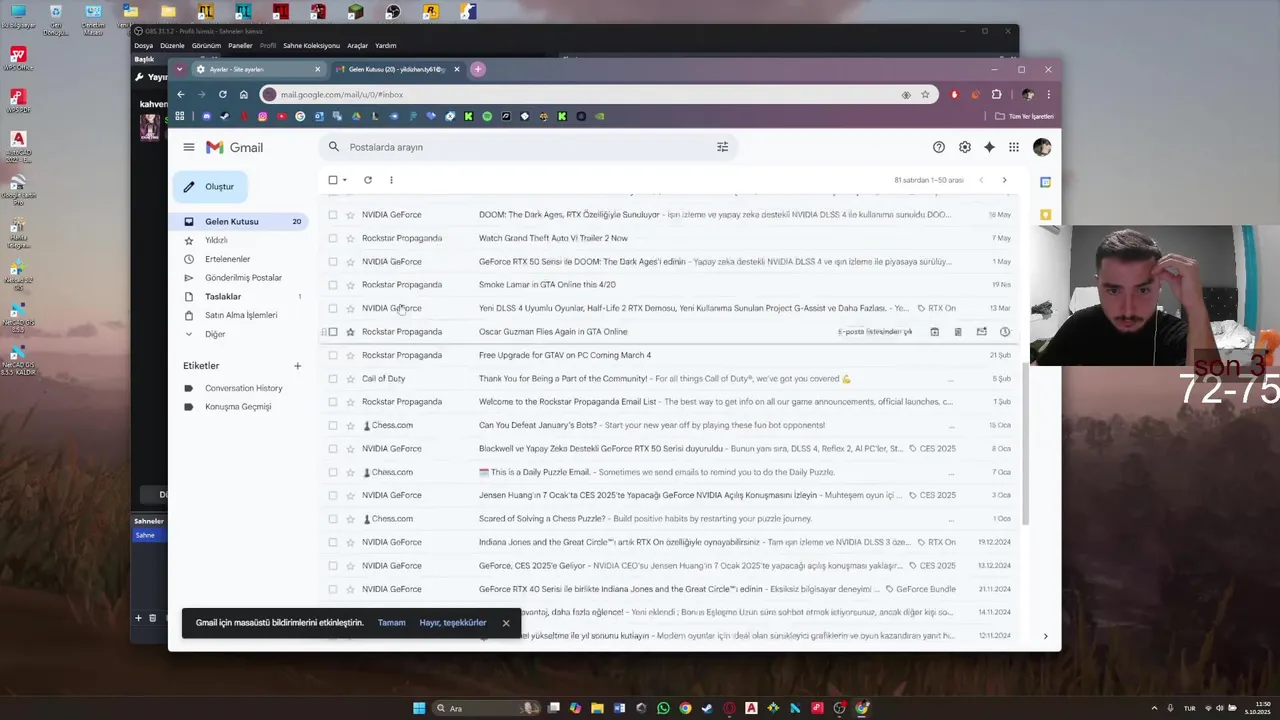Check the Watch Grand Theft Auto VI Trailer email
The image size is (1280, 720).
[x=333, y=238]
